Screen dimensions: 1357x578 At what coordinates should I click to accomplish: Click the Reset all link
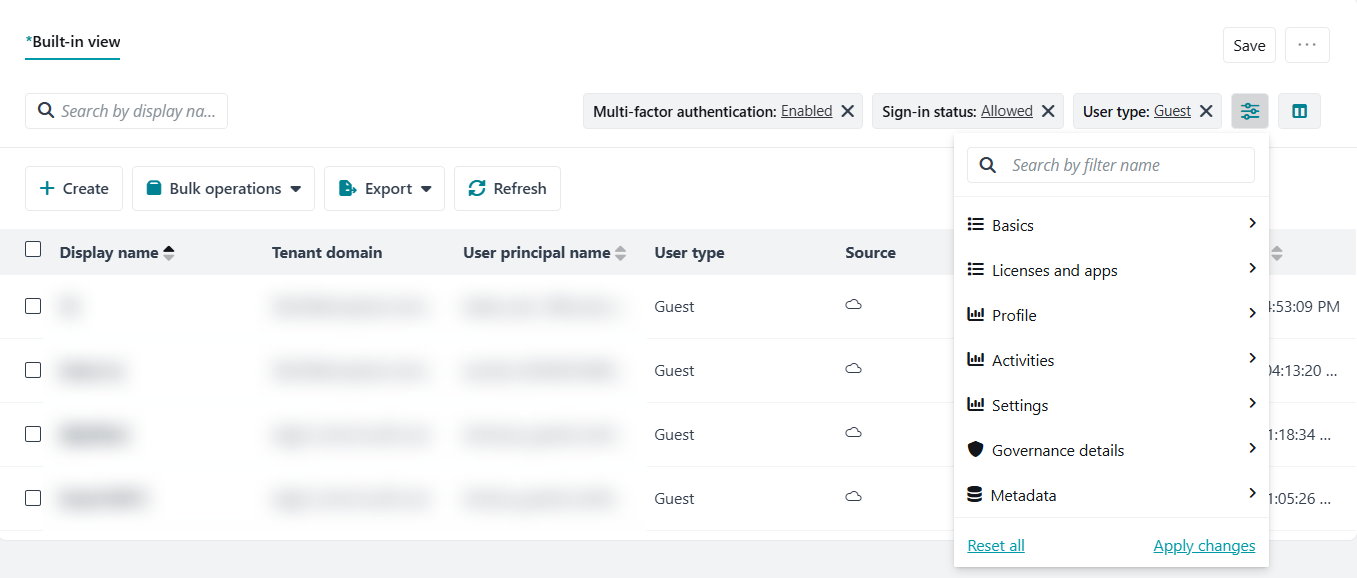coord(996,546)
